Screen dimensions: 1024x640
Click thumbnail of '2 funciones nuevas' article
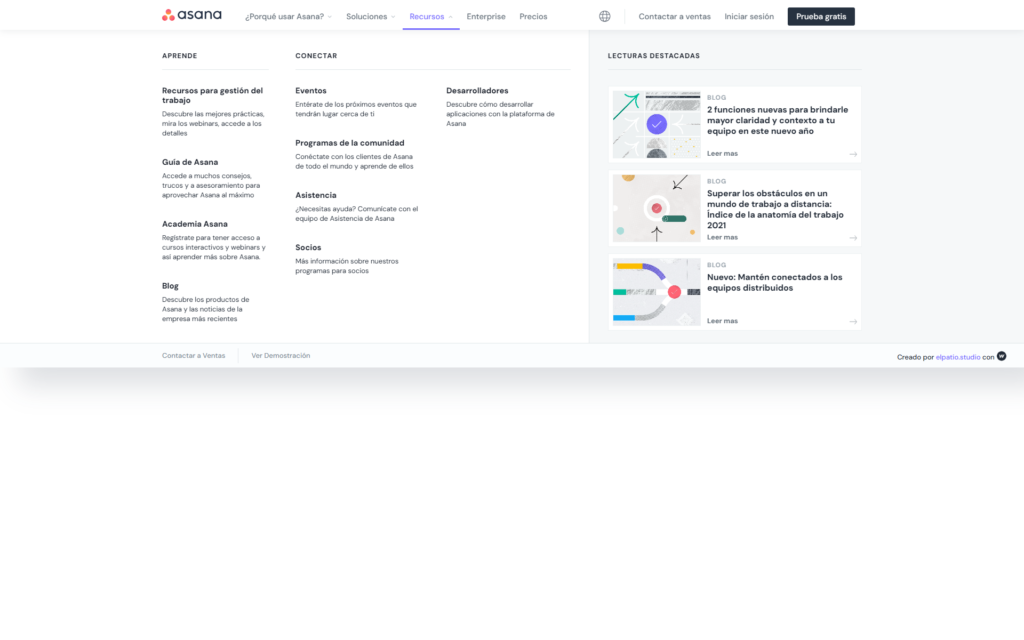click(x=656, y=124)
